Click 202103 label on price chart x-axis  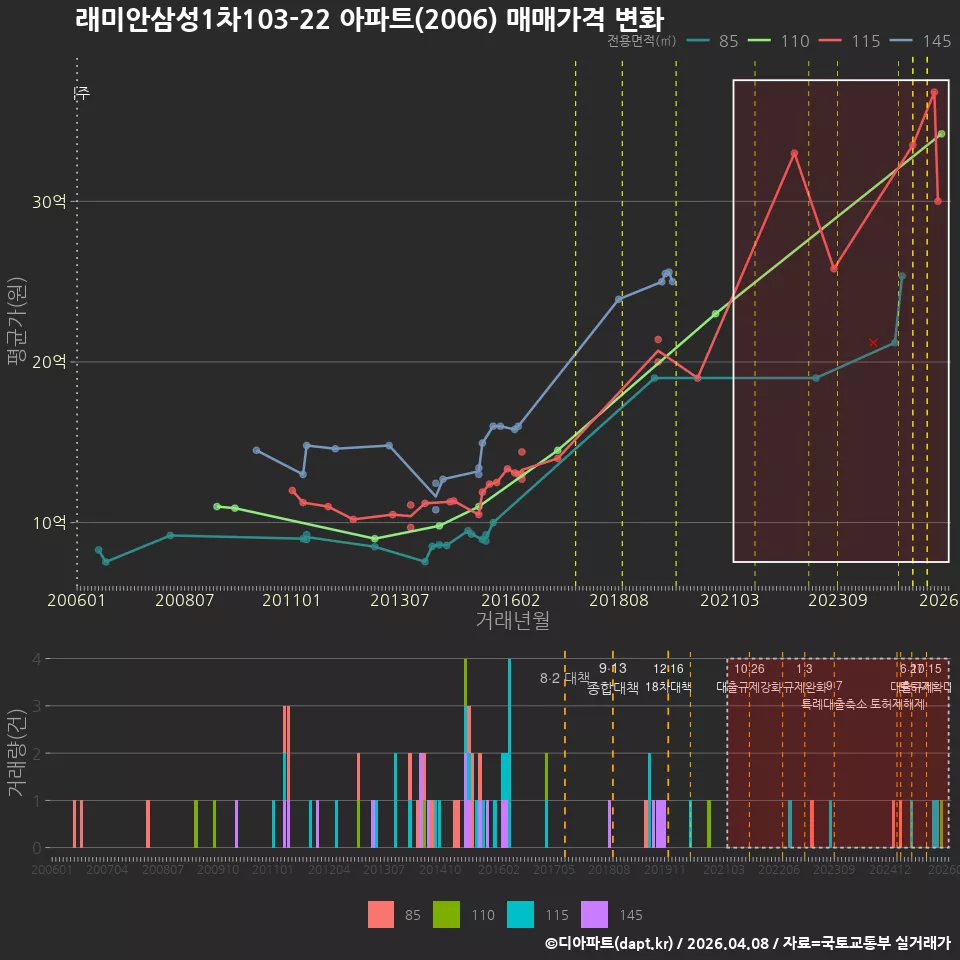coord(729,600)
